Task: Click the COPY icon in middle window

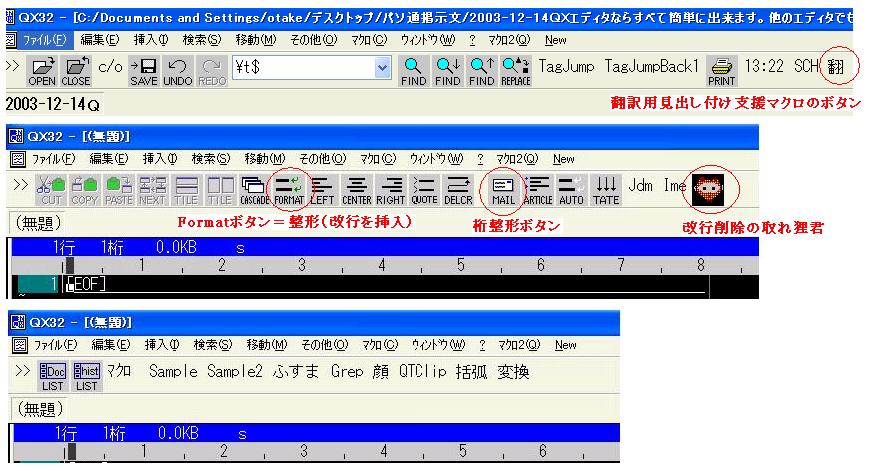Action: (x=85, y=190)
